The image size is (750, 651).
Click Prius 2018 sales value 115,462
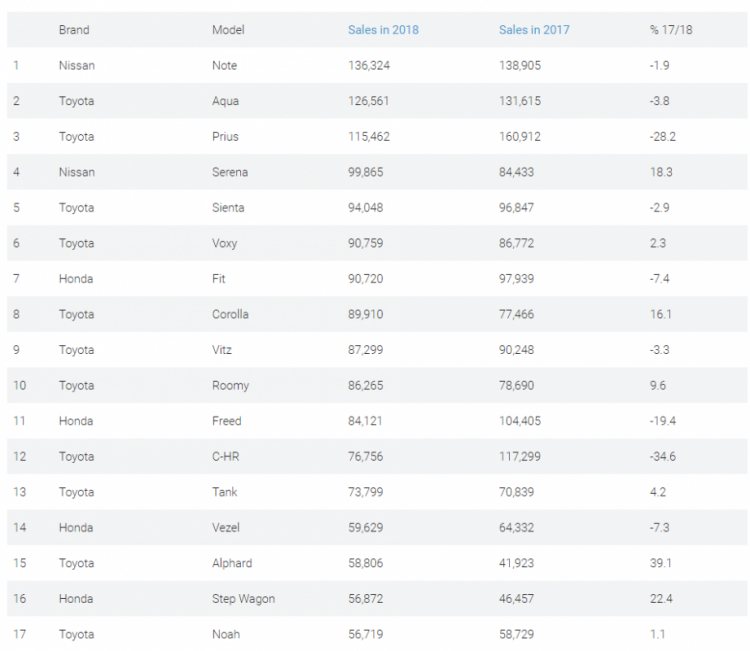pos(369,136)
